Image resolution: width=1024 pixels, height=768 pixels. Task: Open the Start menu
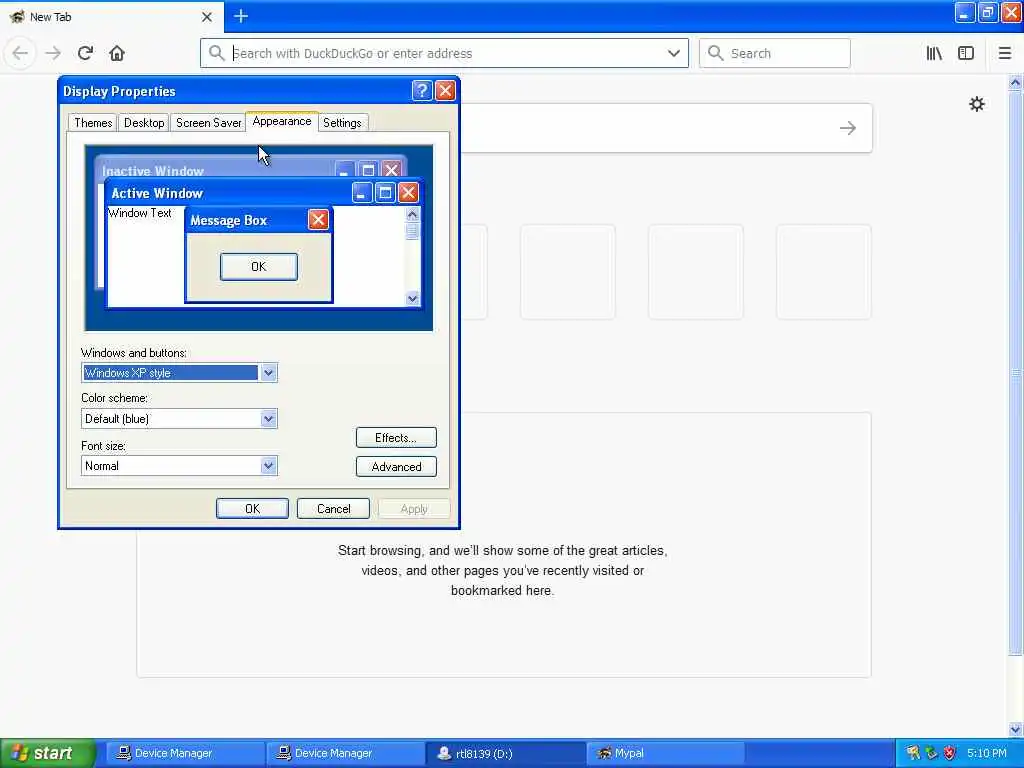[48, 753]
